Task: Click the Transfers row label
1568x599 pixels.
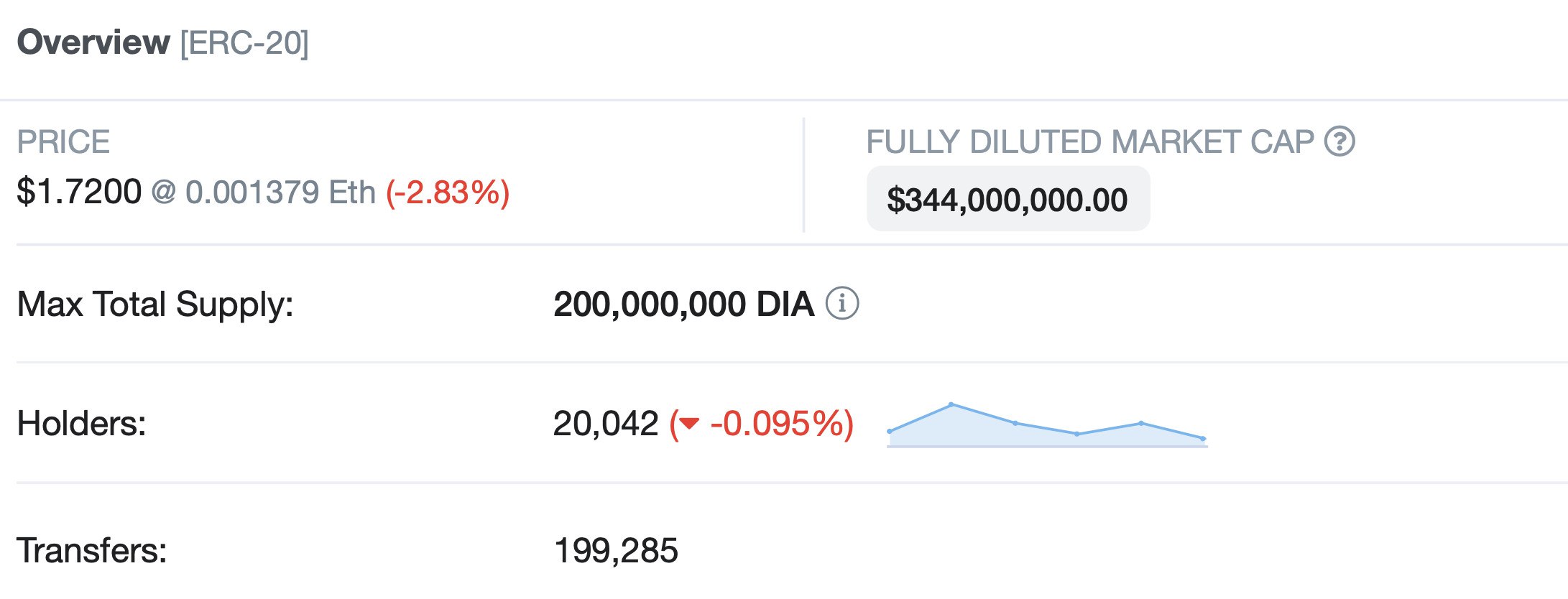Action: (92, 550)
